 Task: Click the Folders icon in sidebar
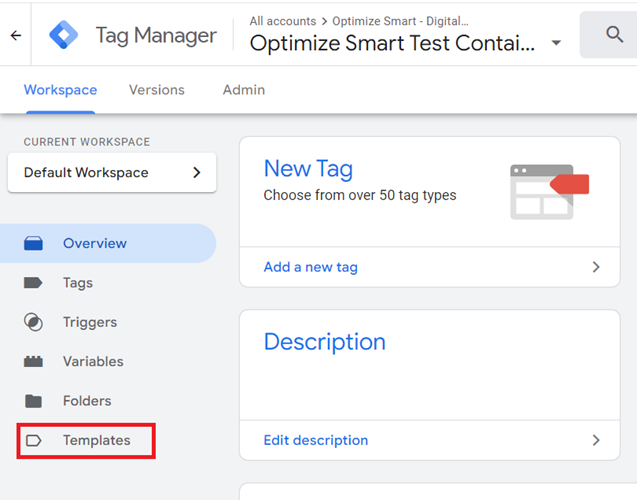pyautogui.click(x=34, y=401)
